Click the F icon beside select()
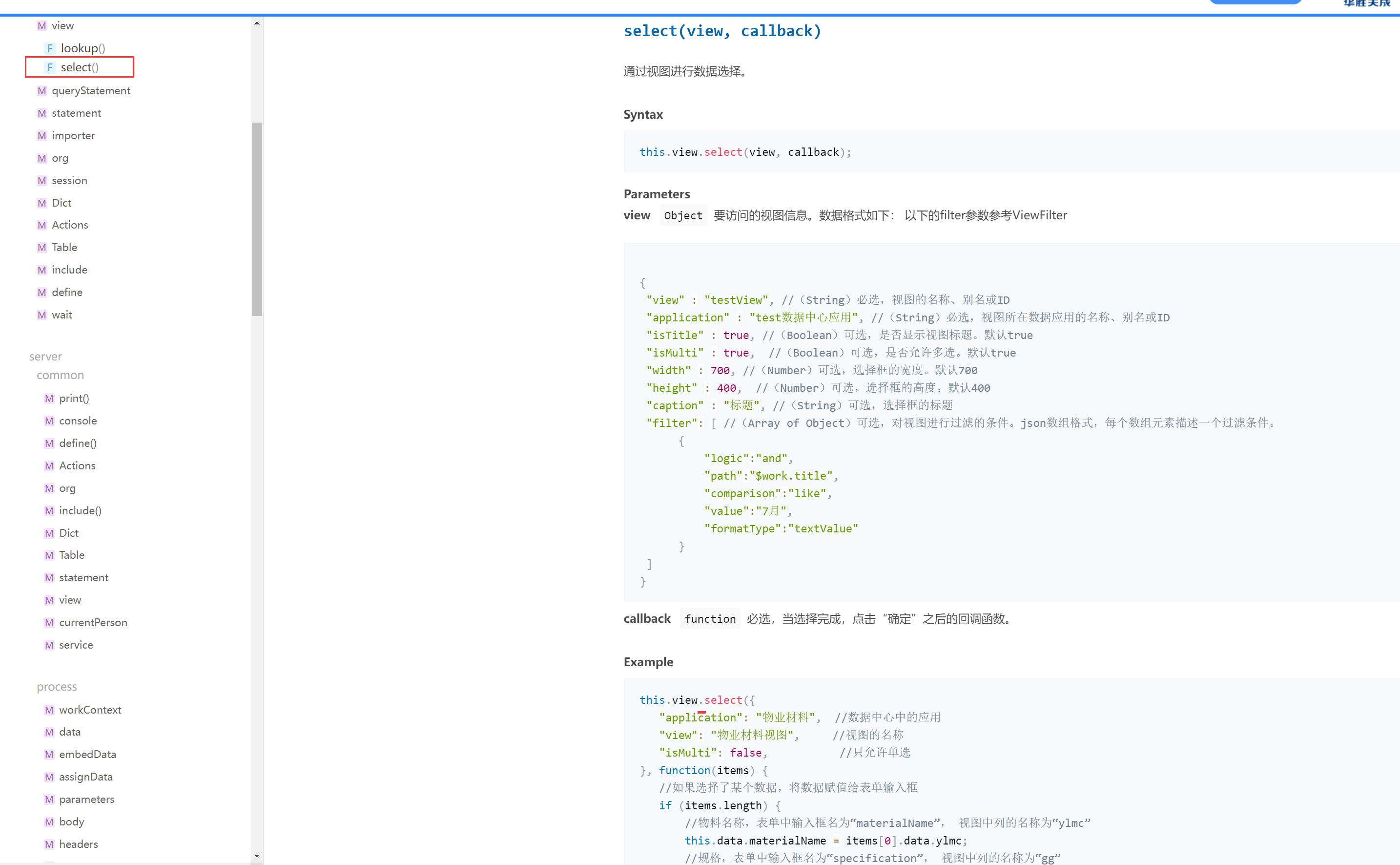This screenshot has width=1400, height=865. tap(50, 67)
